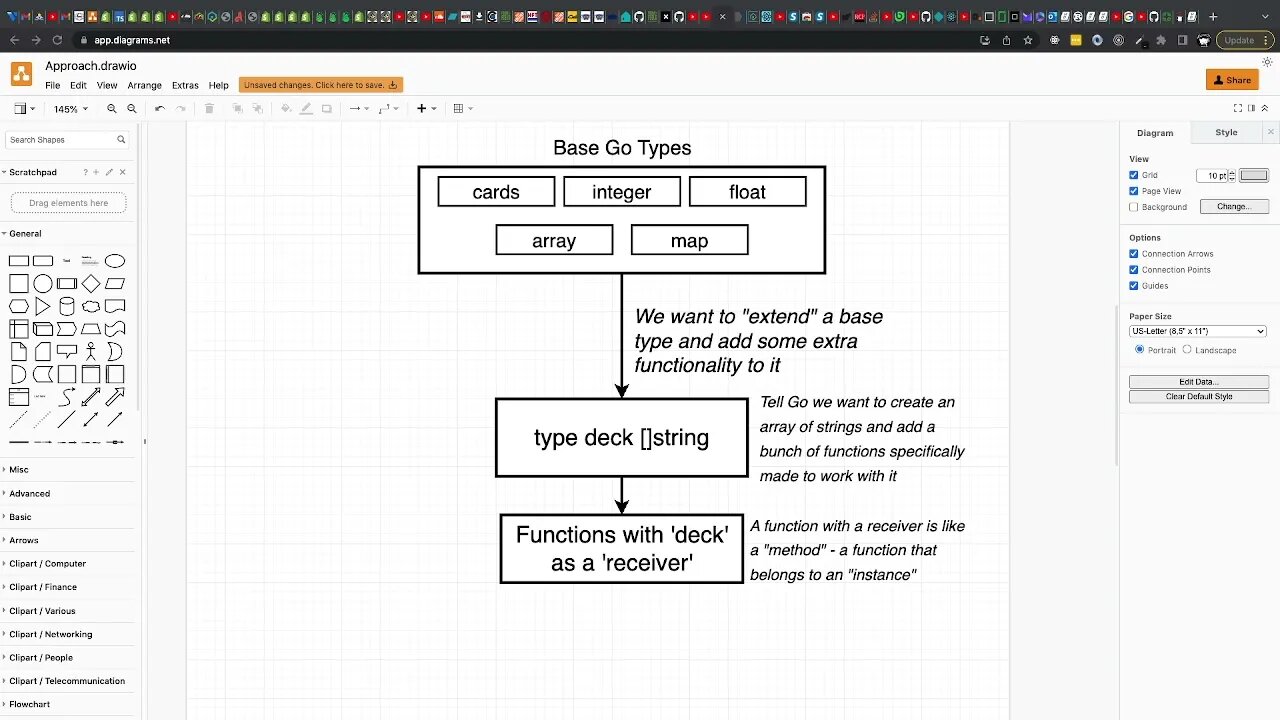
Task: Pick the diamond shape in General
Action: tap(91, 284)
